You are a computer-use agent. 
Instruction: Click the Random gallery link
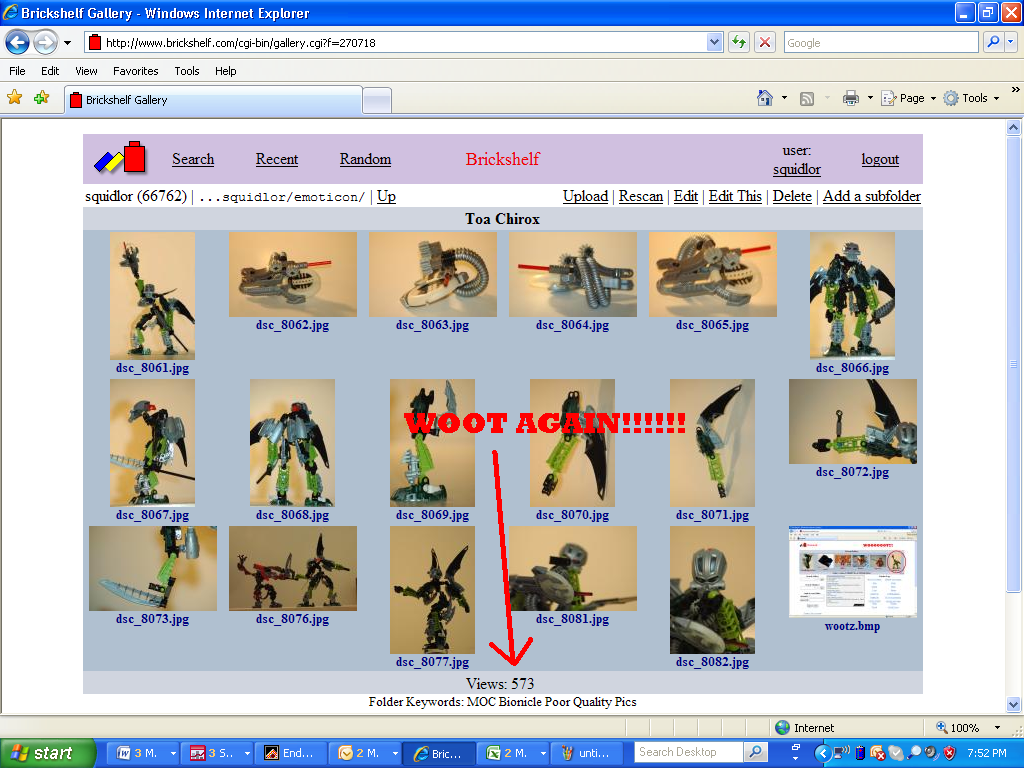(364, 160)
